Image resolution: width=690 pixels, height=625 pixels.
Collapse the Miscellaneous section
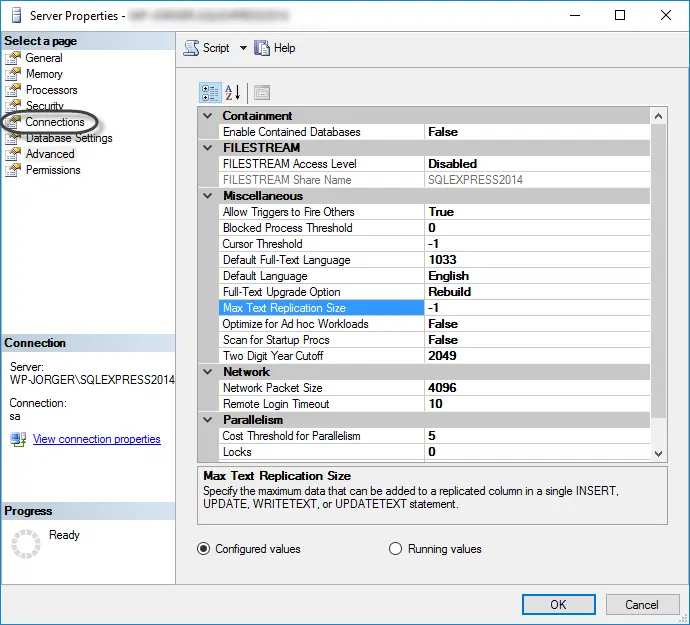click(x=208, y=196)
